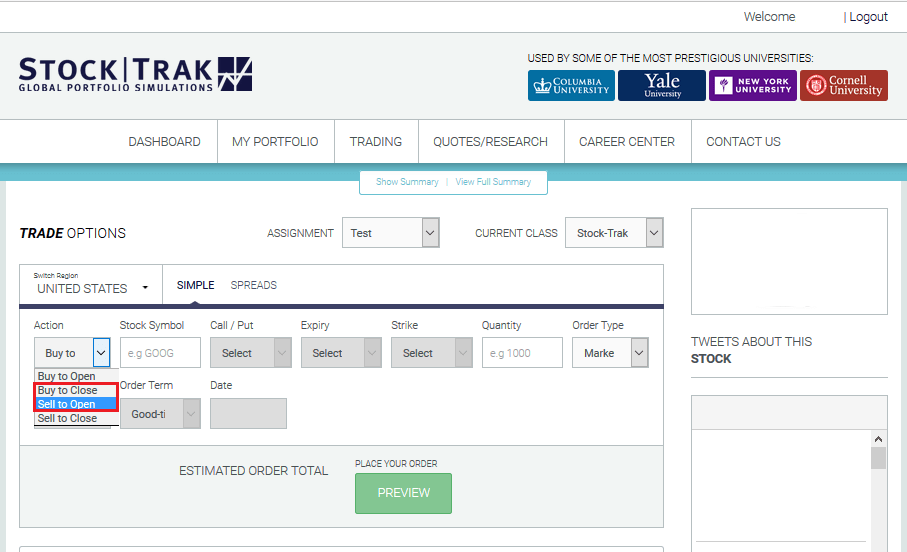Open the New York University badge
This screenshot has width=907, height=552.
pyautogui.click(x=753, y=86)
